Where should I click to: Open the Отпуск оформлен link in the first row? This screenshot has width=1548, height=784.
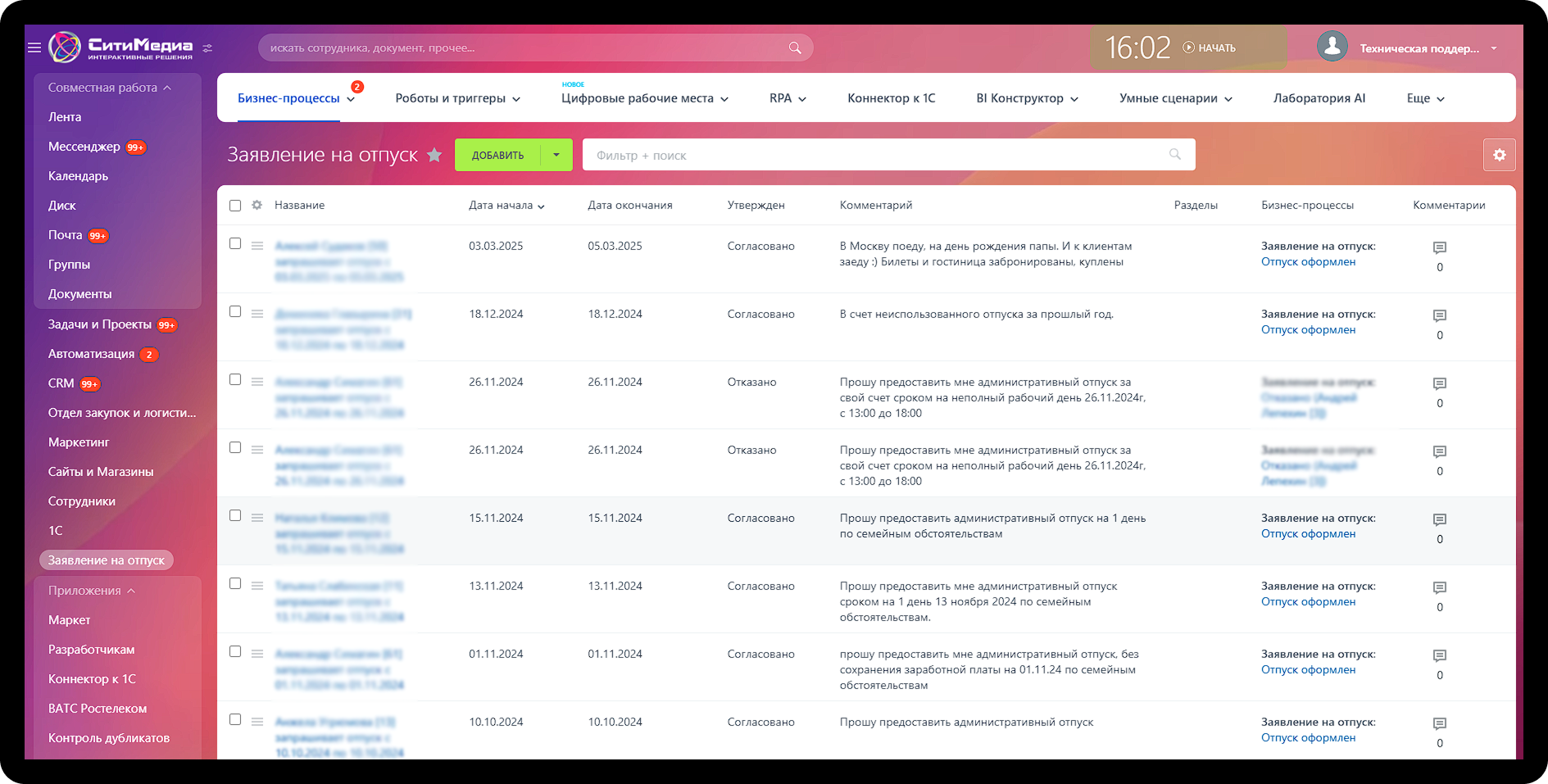(x=1308, y=262)
